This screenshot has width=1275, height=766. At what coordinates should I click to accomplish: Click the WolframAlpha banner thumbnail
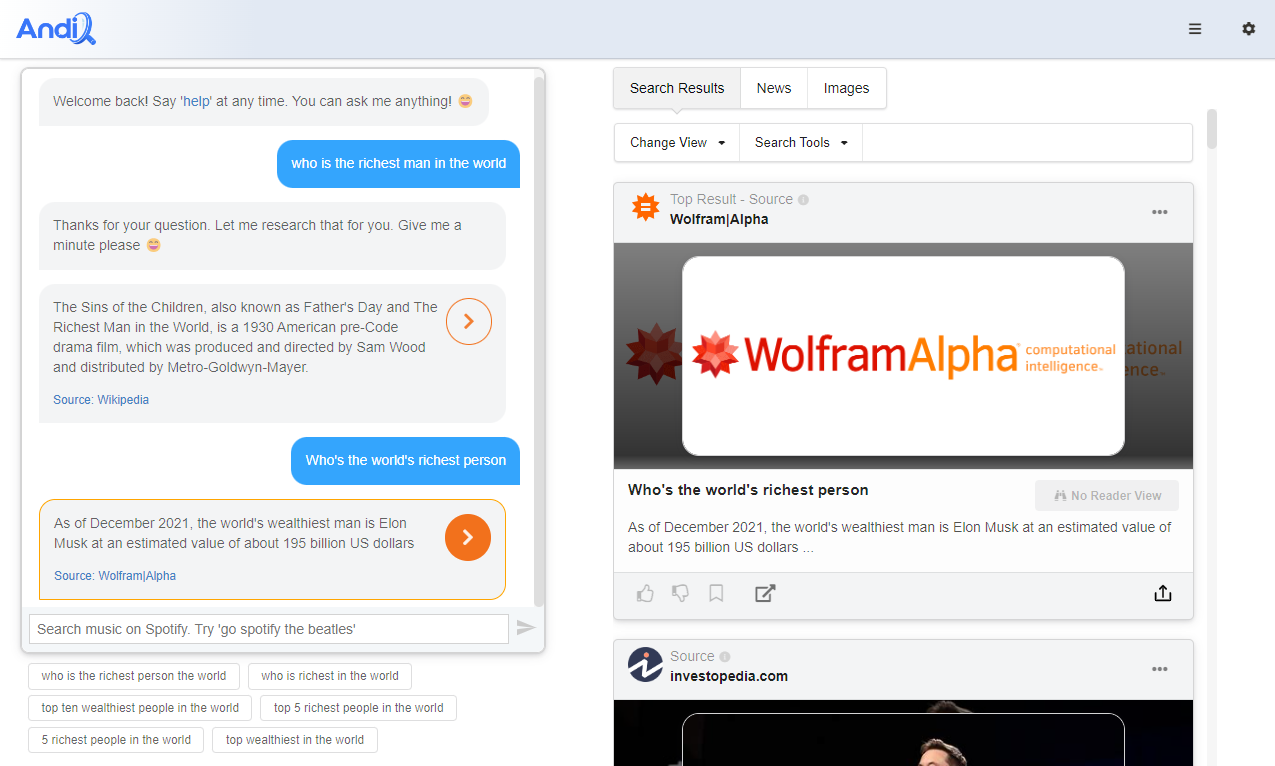[903, 356]
